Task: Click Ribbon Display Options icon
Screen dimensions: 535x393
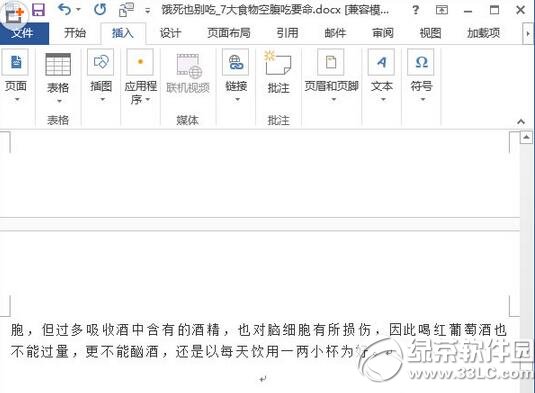Action: 442,10
